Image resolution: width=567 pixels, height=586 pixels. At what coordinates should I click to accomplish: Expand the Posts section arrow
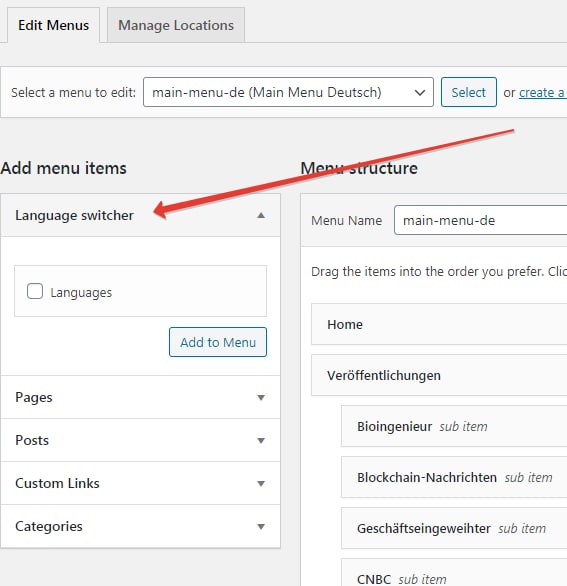click(x=261, y=440)
